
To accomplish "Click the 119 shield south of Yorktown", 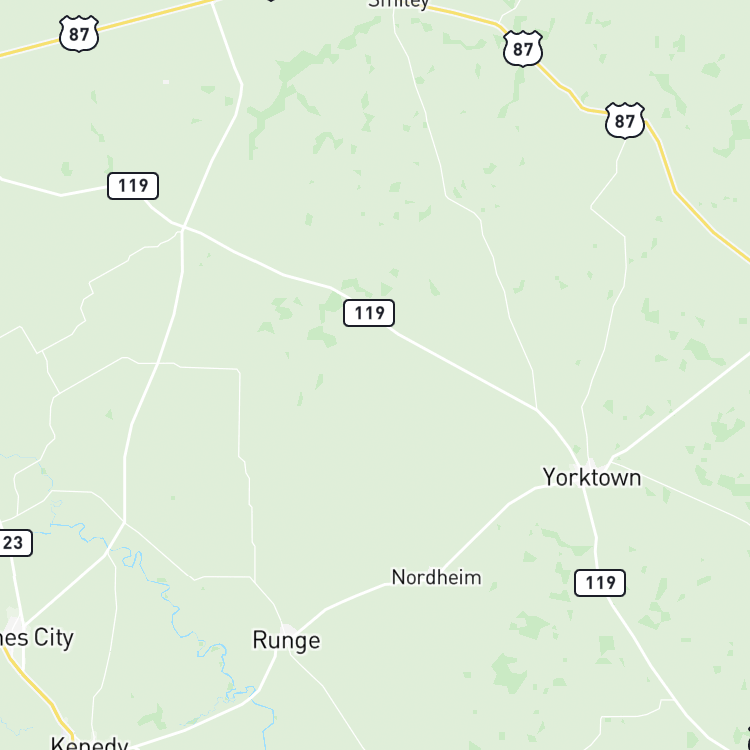I will click(x=600, y=583).
